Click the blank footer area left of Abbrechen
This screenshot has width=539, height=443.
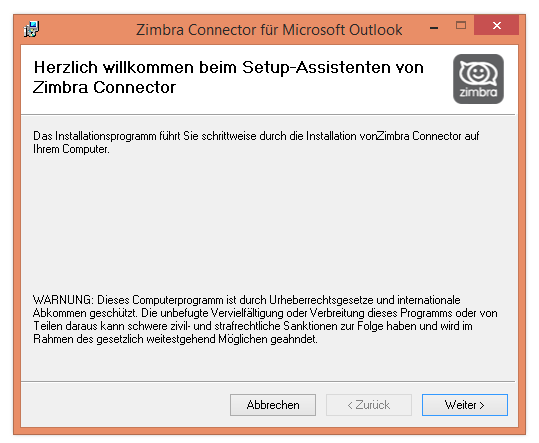point(124,405)
